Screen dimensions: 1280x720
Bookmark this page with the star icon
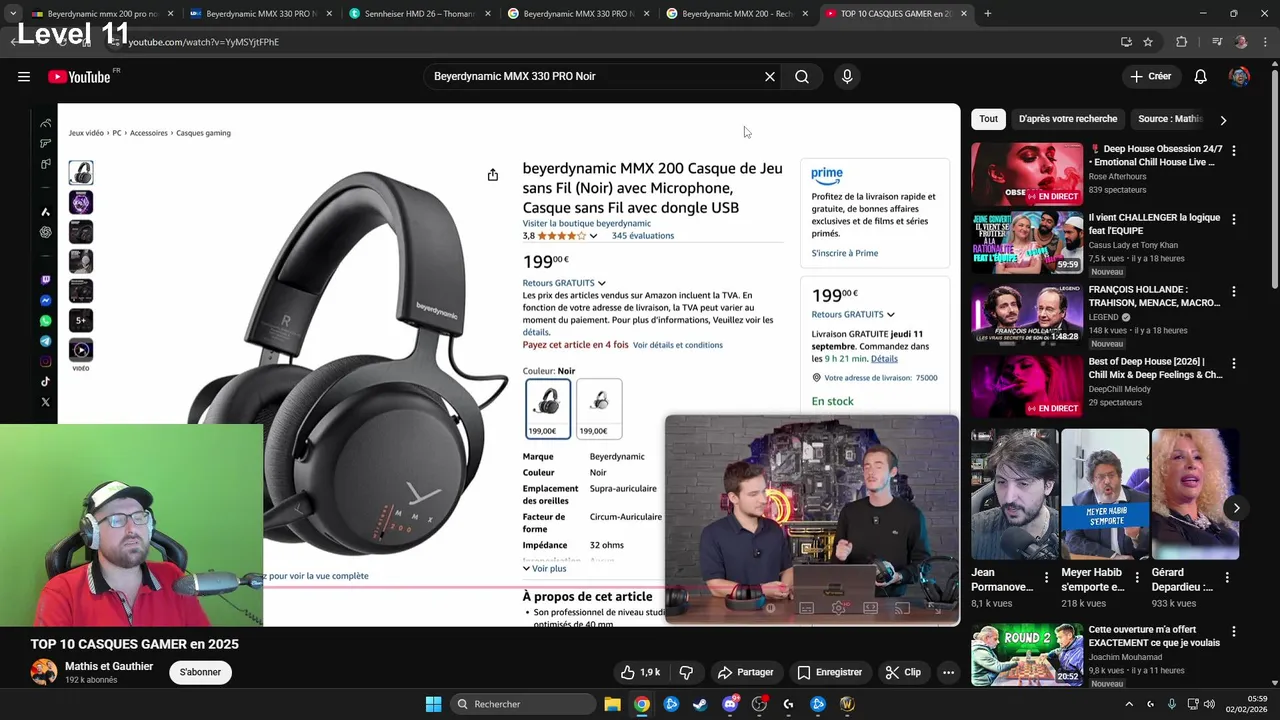pyautogui.click(x=1148, y=42)
